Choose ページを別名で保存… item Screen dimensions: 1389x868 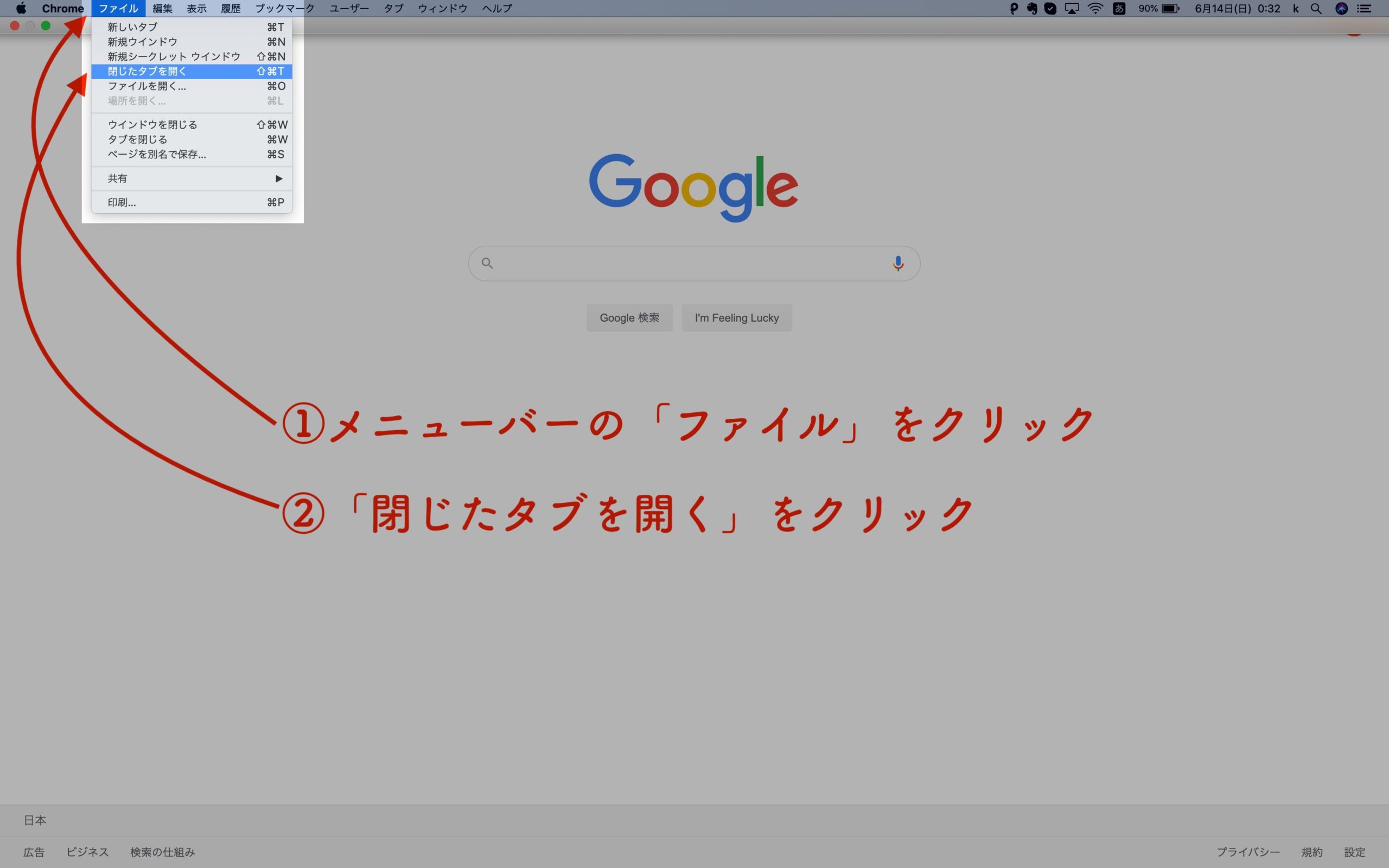(x=192, y=155)
